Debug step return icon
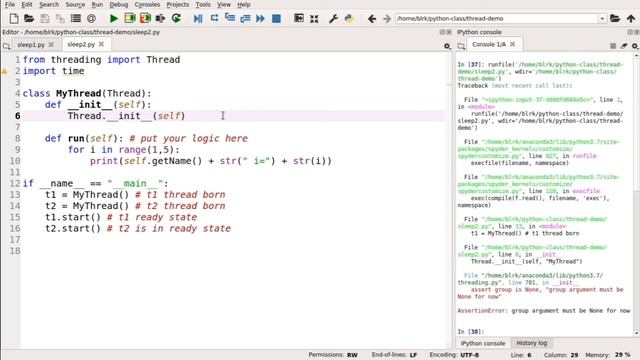The height and width of the screenshot is (360, 640). tap(245, 18)
